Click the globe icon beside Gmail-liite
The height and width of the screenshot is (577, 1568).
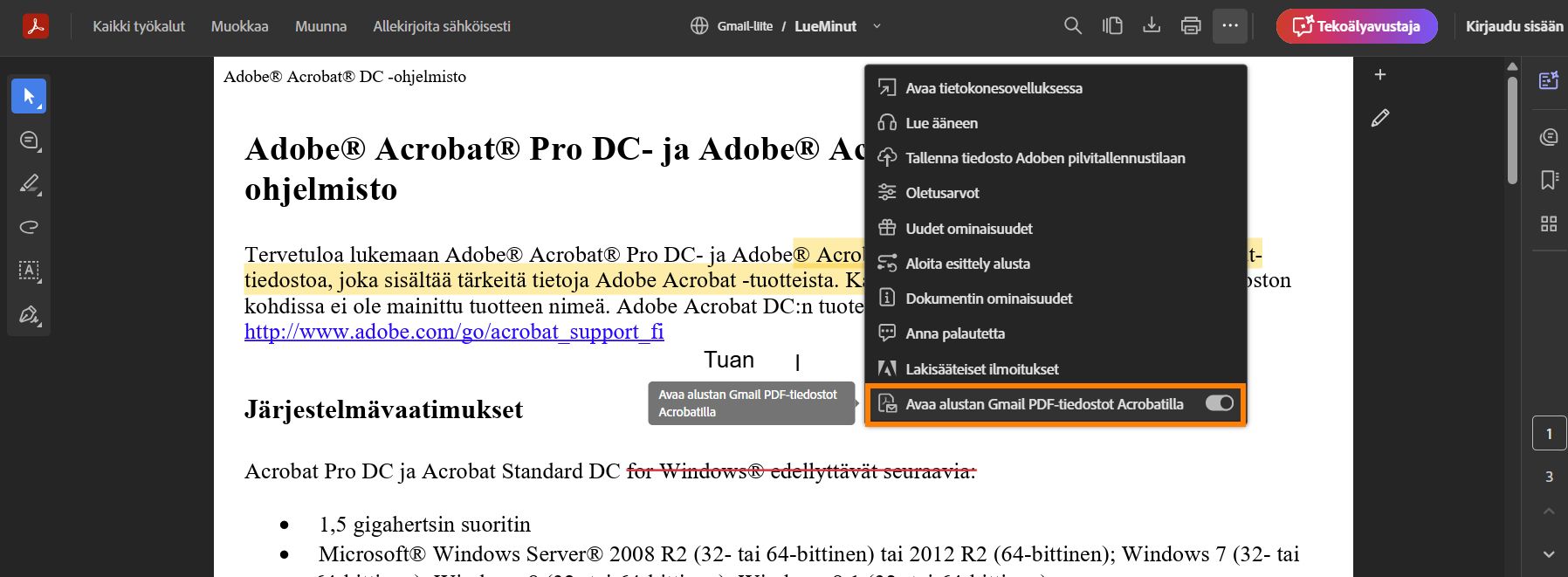pyautogui.click(x=699, y=26)
